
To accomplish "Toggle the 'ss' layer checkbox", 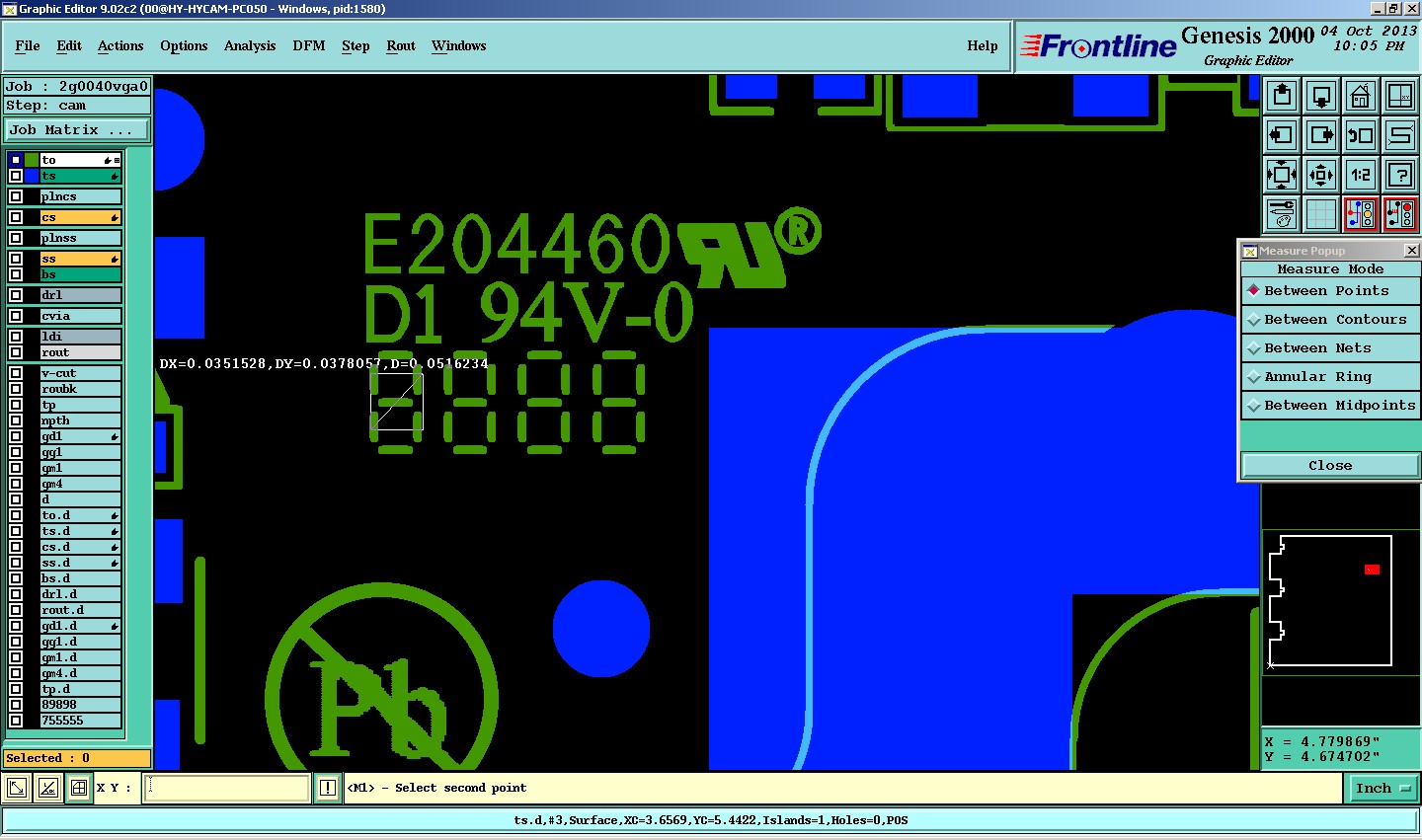I will pyautogui.click(x=16, y=259).
